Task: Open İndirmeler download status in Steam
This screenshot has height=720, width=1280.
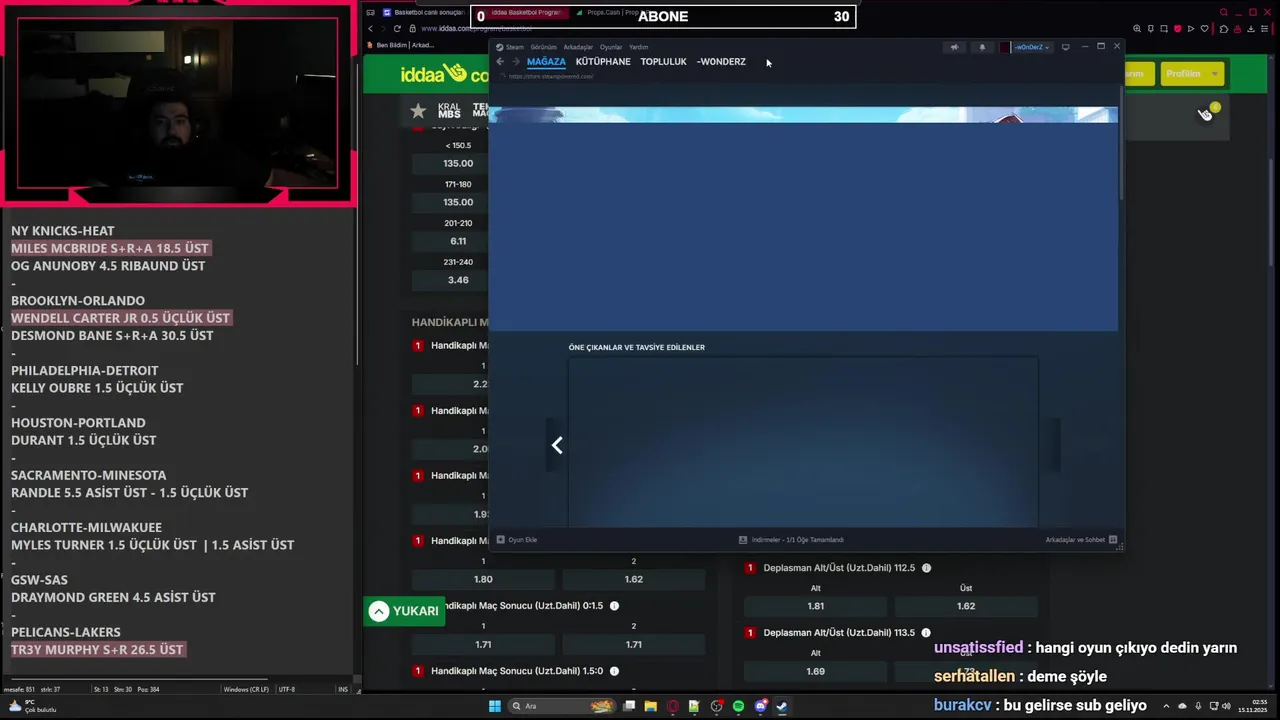Action: (x=791, y=540)
